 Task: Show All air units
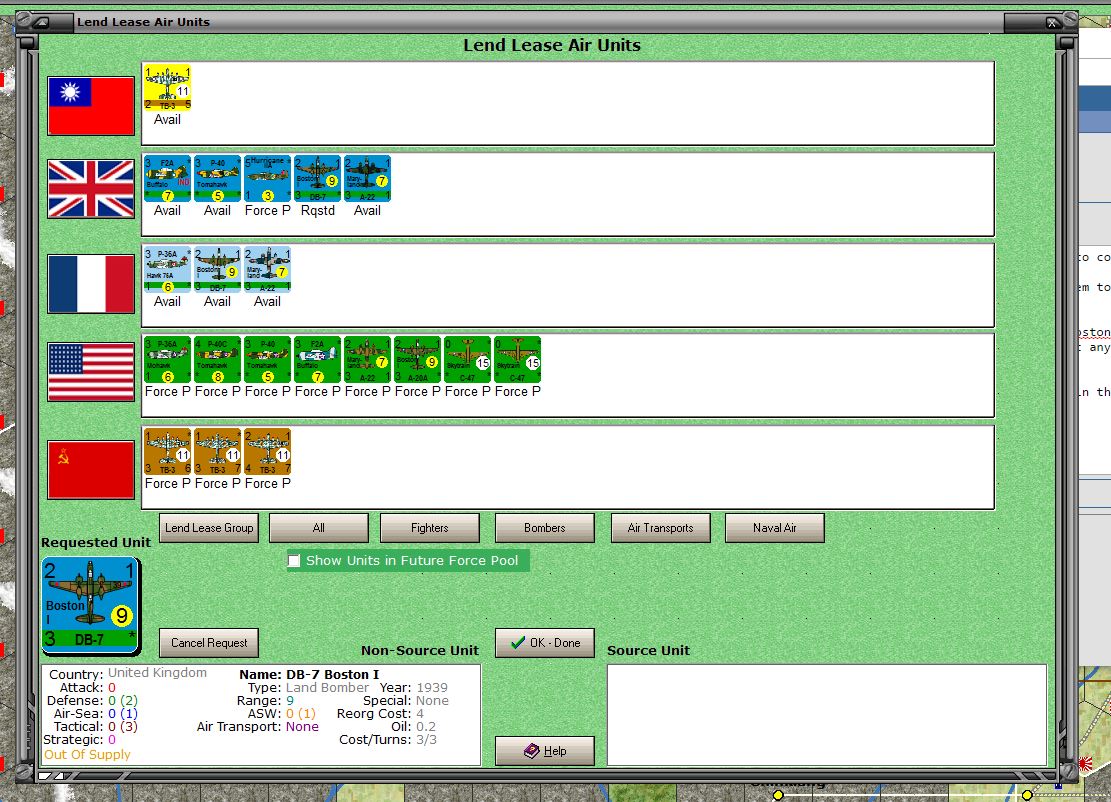319,528
